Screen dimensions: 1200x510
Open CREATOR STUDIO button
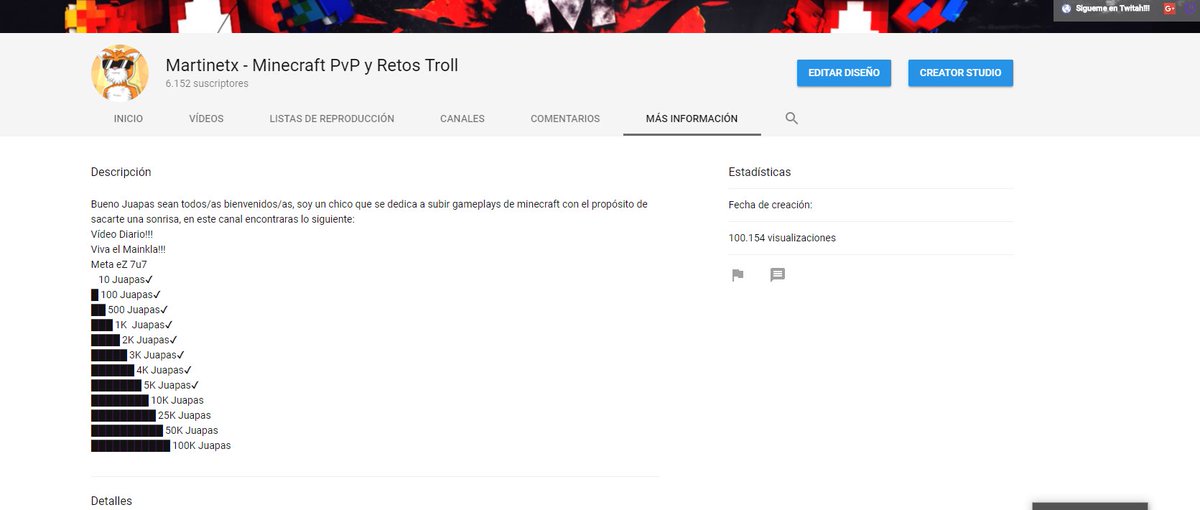tap(961, 73)
